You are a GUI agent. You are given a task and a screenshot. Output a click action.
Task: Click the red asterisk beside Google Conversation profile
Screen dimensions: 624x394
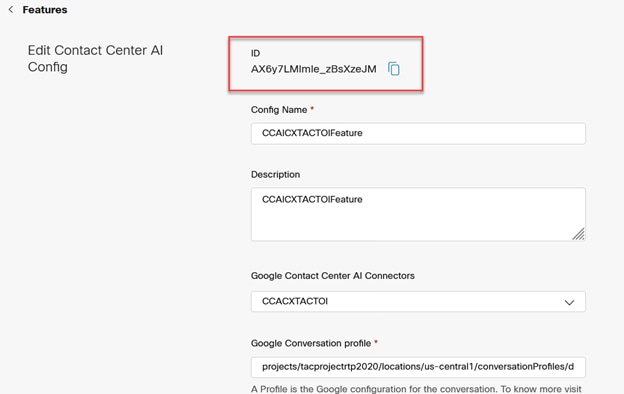tap(376, 342)
